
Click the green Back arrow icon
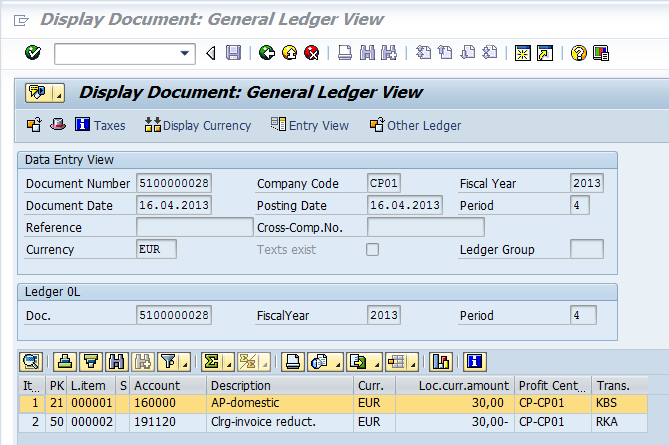tap(267, 53)
